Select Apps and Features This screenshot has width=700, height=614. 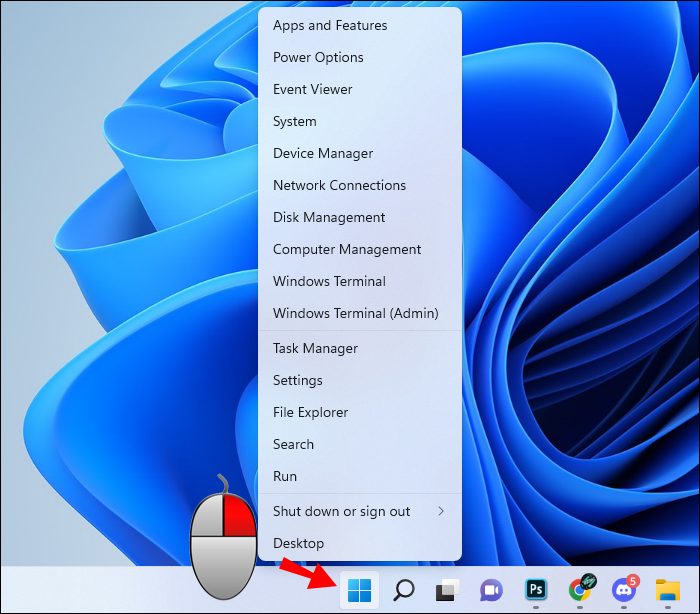coord(330,25)
